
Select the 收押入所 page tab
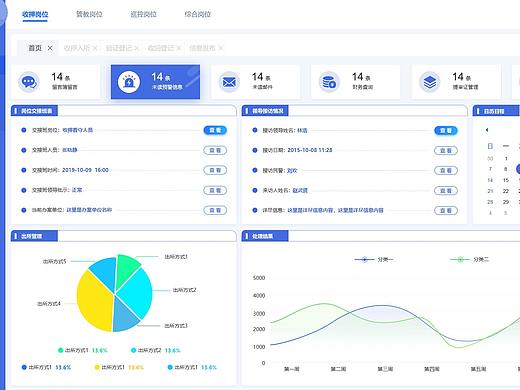tap(77, 48)
